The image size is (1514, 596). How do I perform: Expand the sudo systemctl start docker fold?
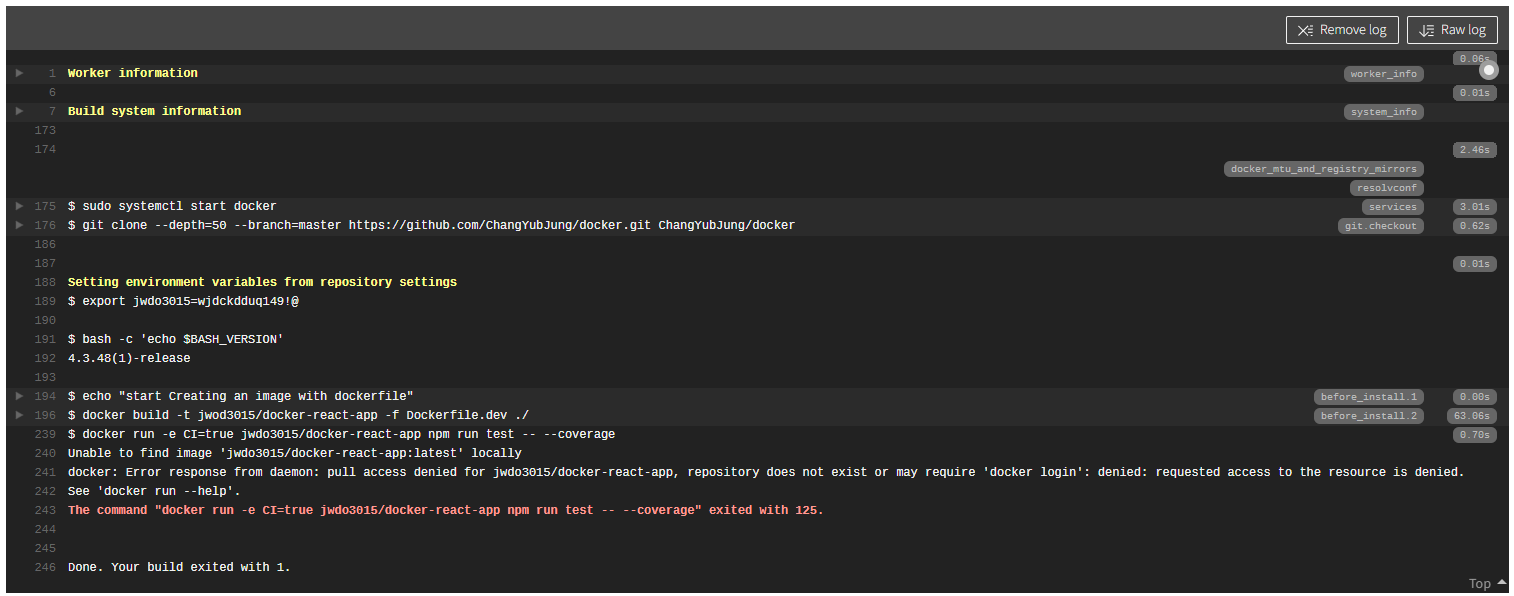click(19, 206)
